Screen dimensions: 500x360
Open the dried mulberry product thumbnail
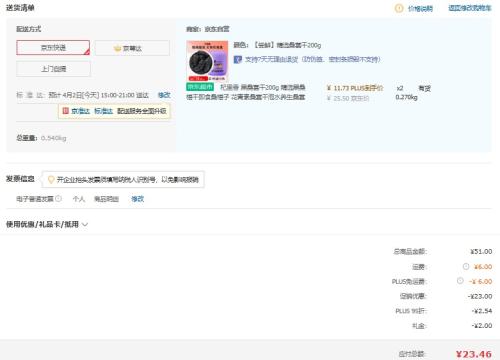tap(207, 61)
